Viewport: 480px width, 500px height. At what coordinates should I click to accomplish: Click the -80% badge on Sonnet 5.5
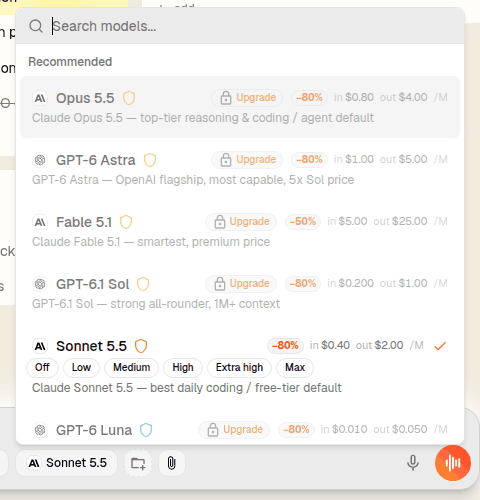[x=285, y=345]
